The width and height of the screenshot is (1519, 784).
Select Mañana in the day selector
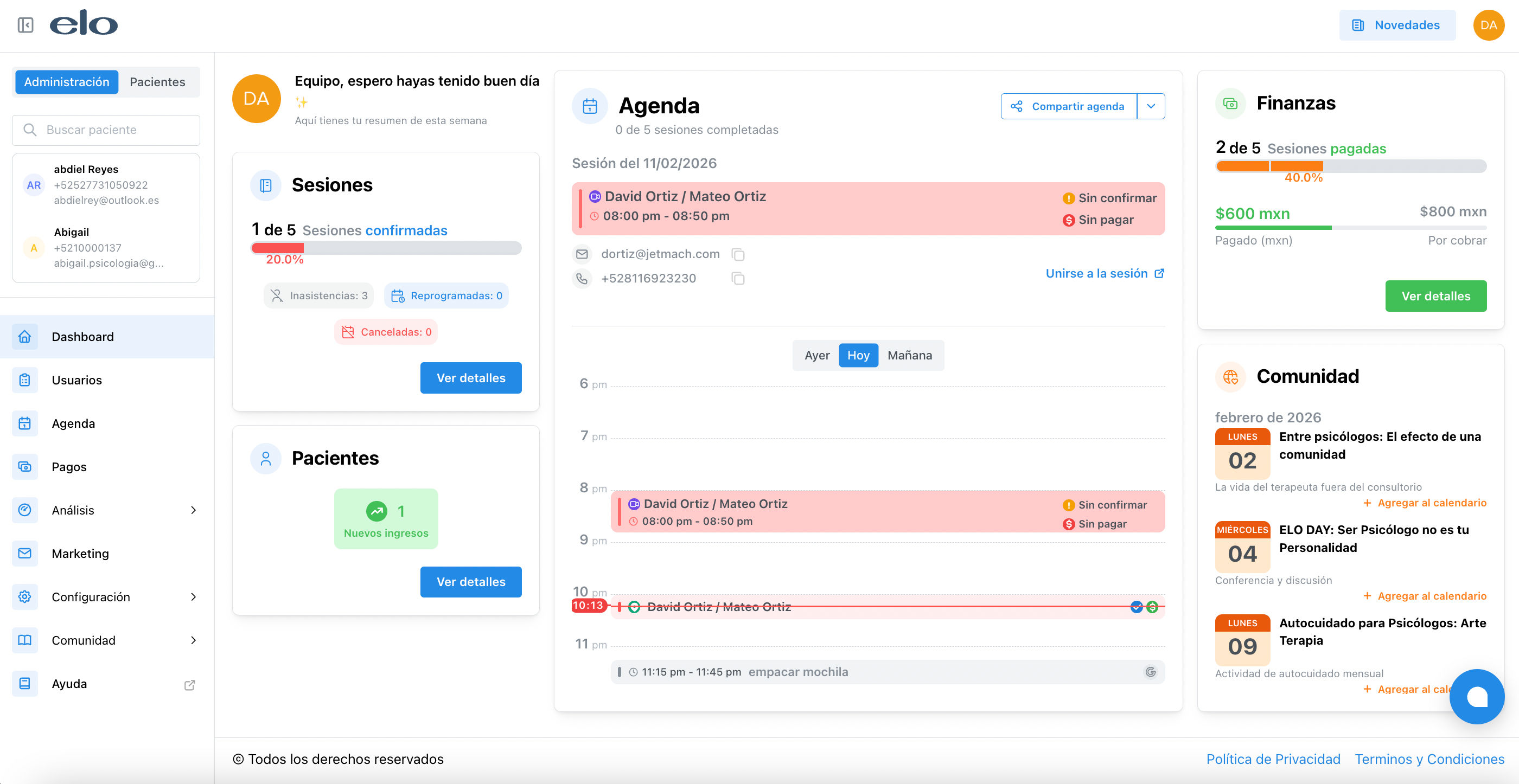[909, 355]
